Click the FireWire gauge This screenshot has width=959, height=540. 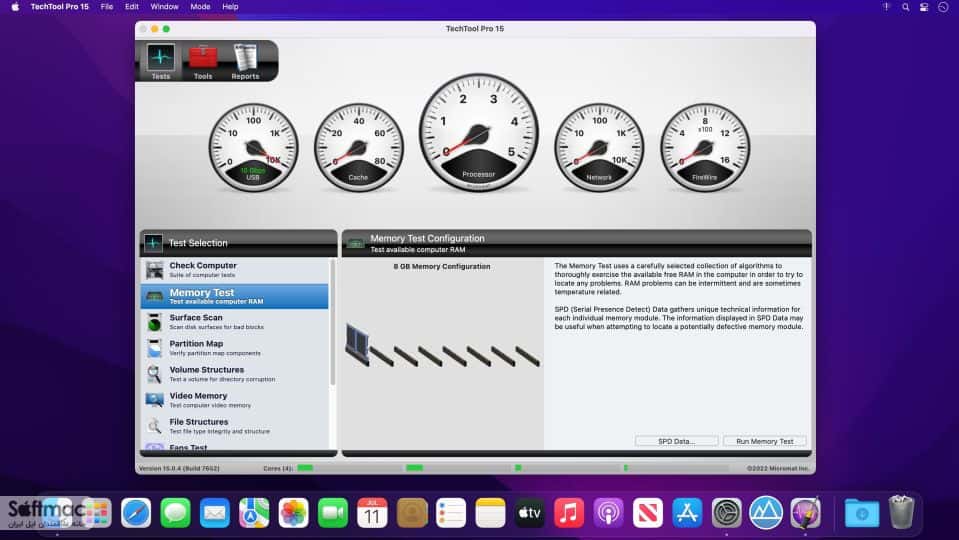tap(705, 147)
